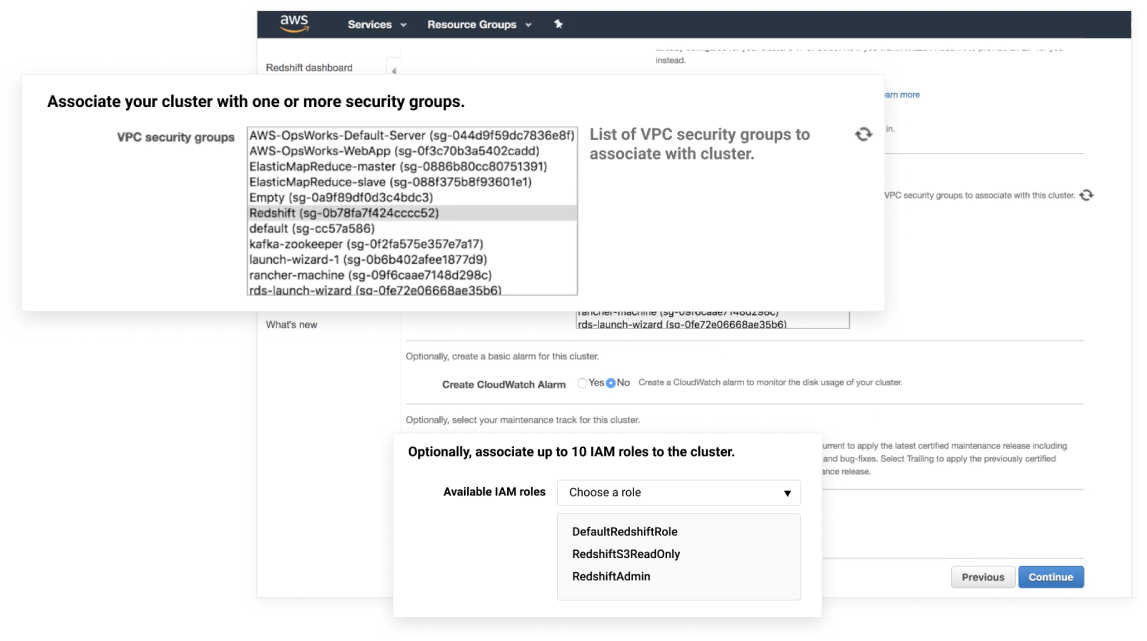1147x641 pixels.
Task: Open the Services menu
Action: [x=376, y=24]
